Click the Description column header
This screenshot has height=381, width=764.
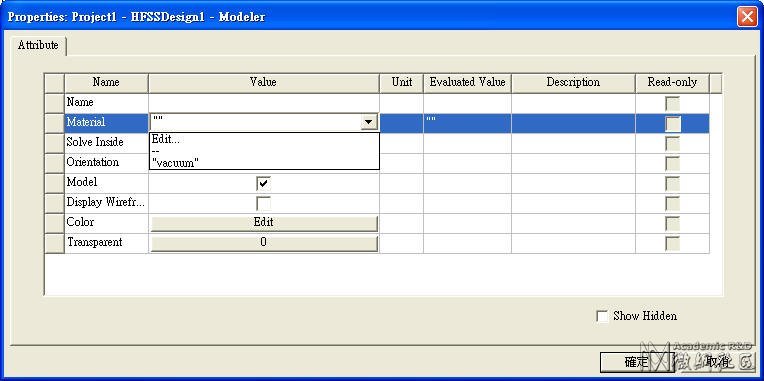573,83
